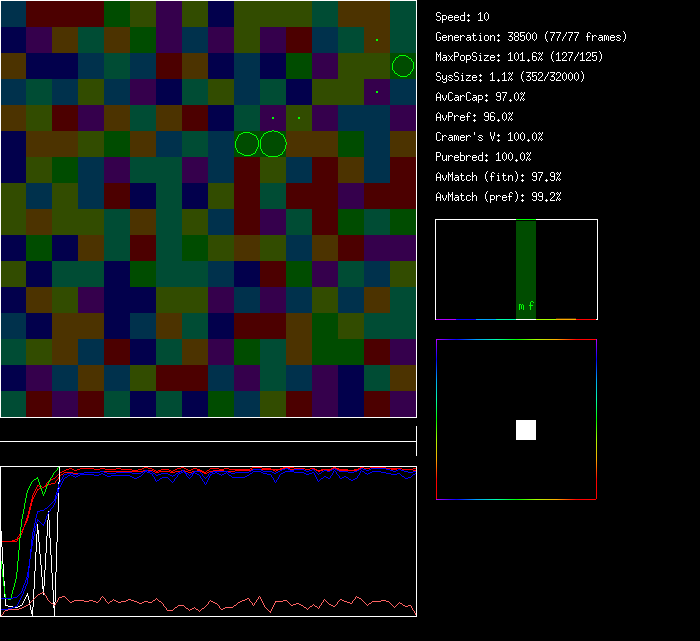This screenshot has height=641, width=700.
Task: Click the white square in the rainbow-bordered box
Action: pyautogui.click(x=526, y=430)
